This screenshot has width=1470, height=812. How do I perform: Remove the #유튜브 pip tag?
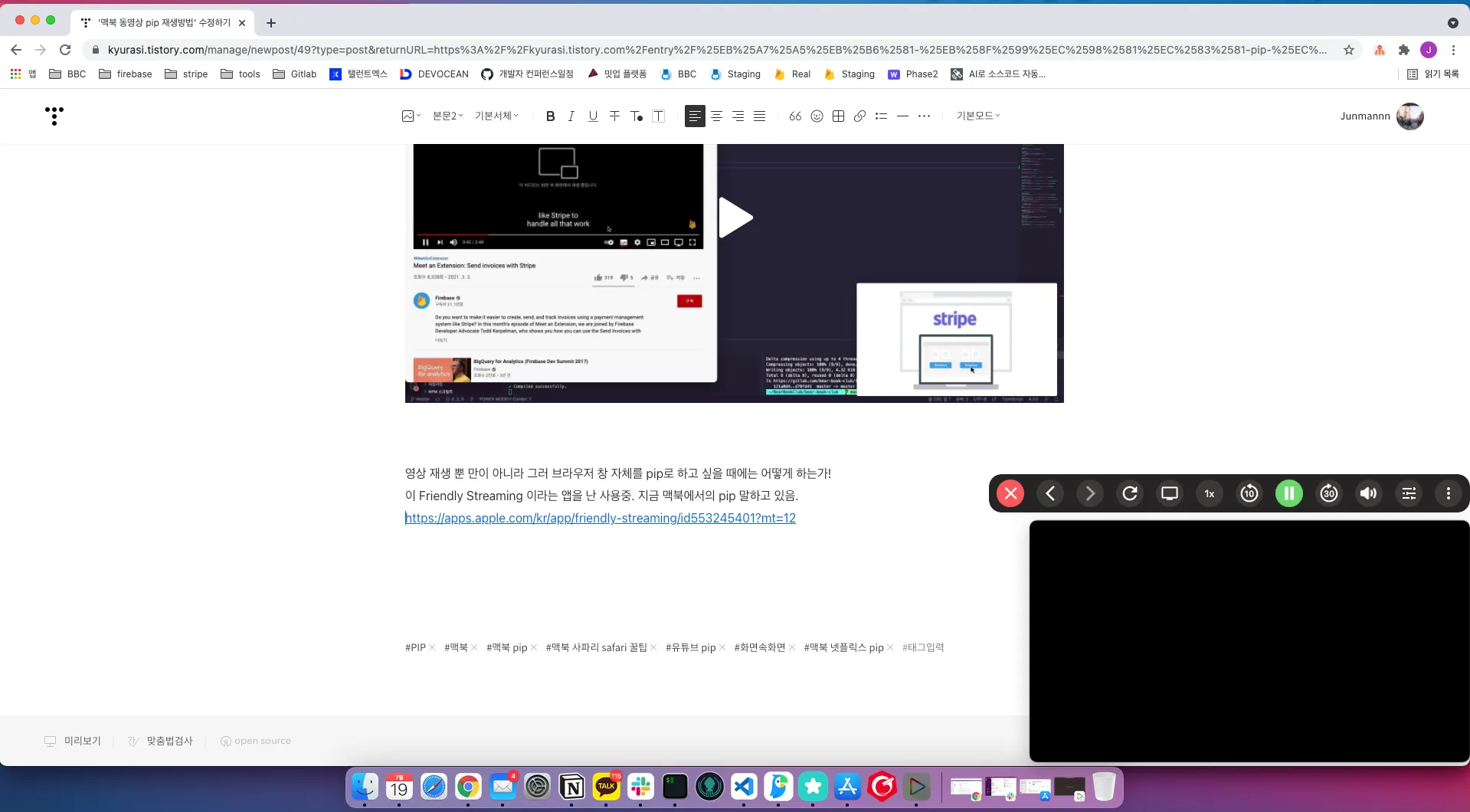coord(722,648)
